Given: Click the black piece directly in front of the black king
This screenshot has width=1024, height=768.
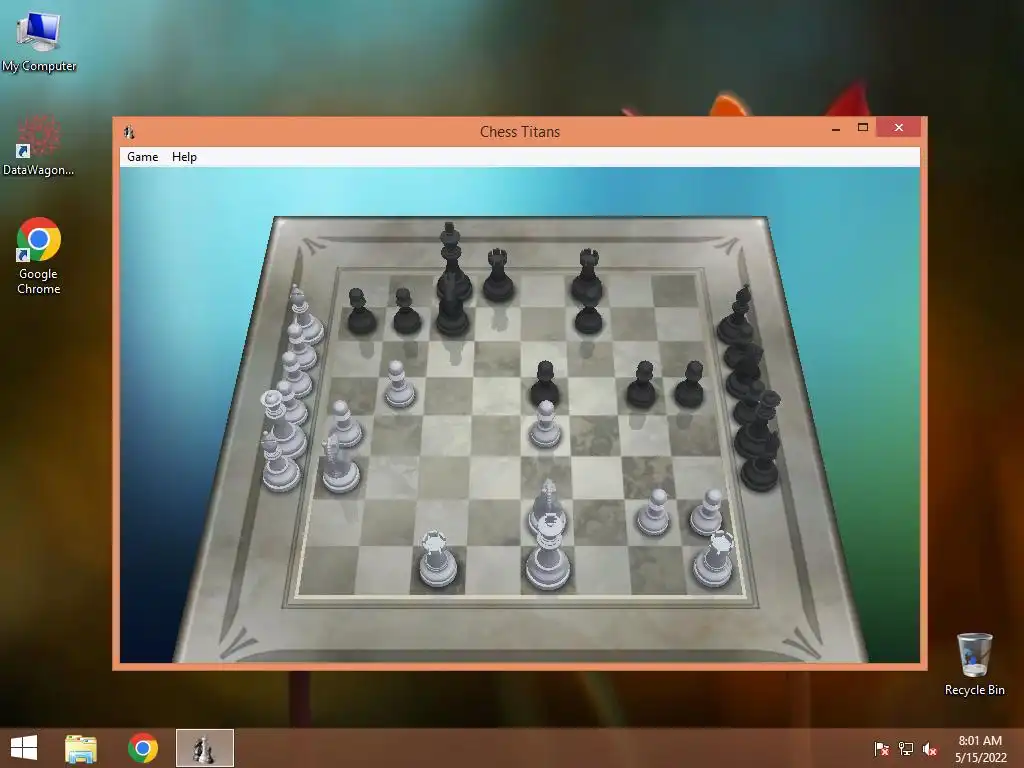Looking at the screenshot, I should [452, 313].
